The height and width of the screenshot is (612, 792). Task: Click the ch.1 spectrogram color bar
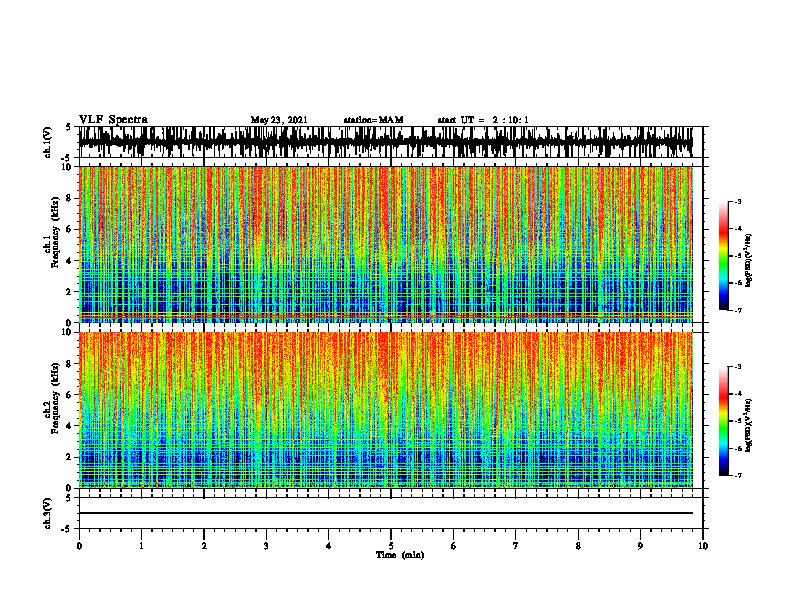tap(723, 256)
